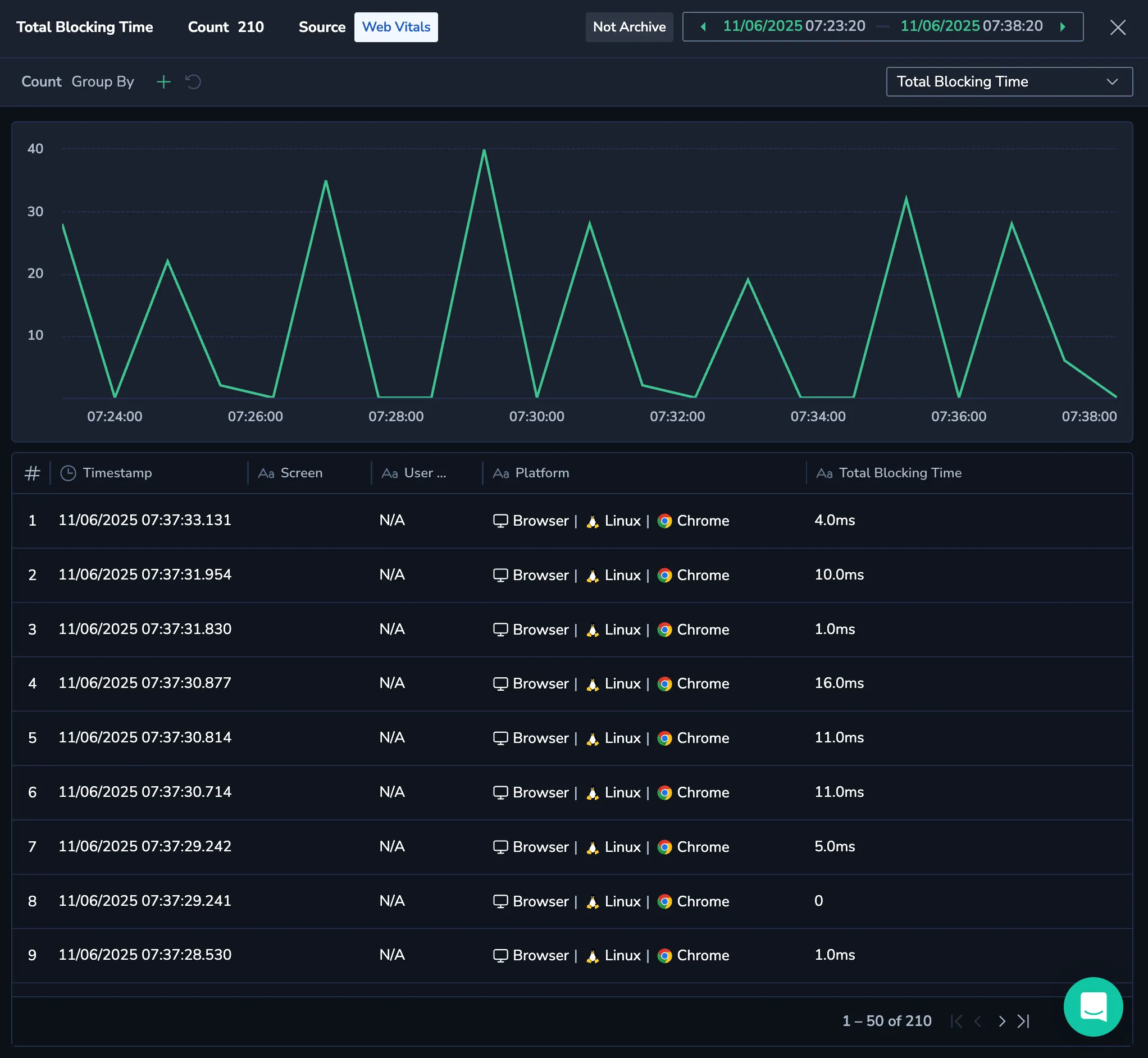Viewport: 1148px width, 1058px height.
Task: Click the 16.0ms blocking time value
Action: pyautogui.click(x=839, y=683)
